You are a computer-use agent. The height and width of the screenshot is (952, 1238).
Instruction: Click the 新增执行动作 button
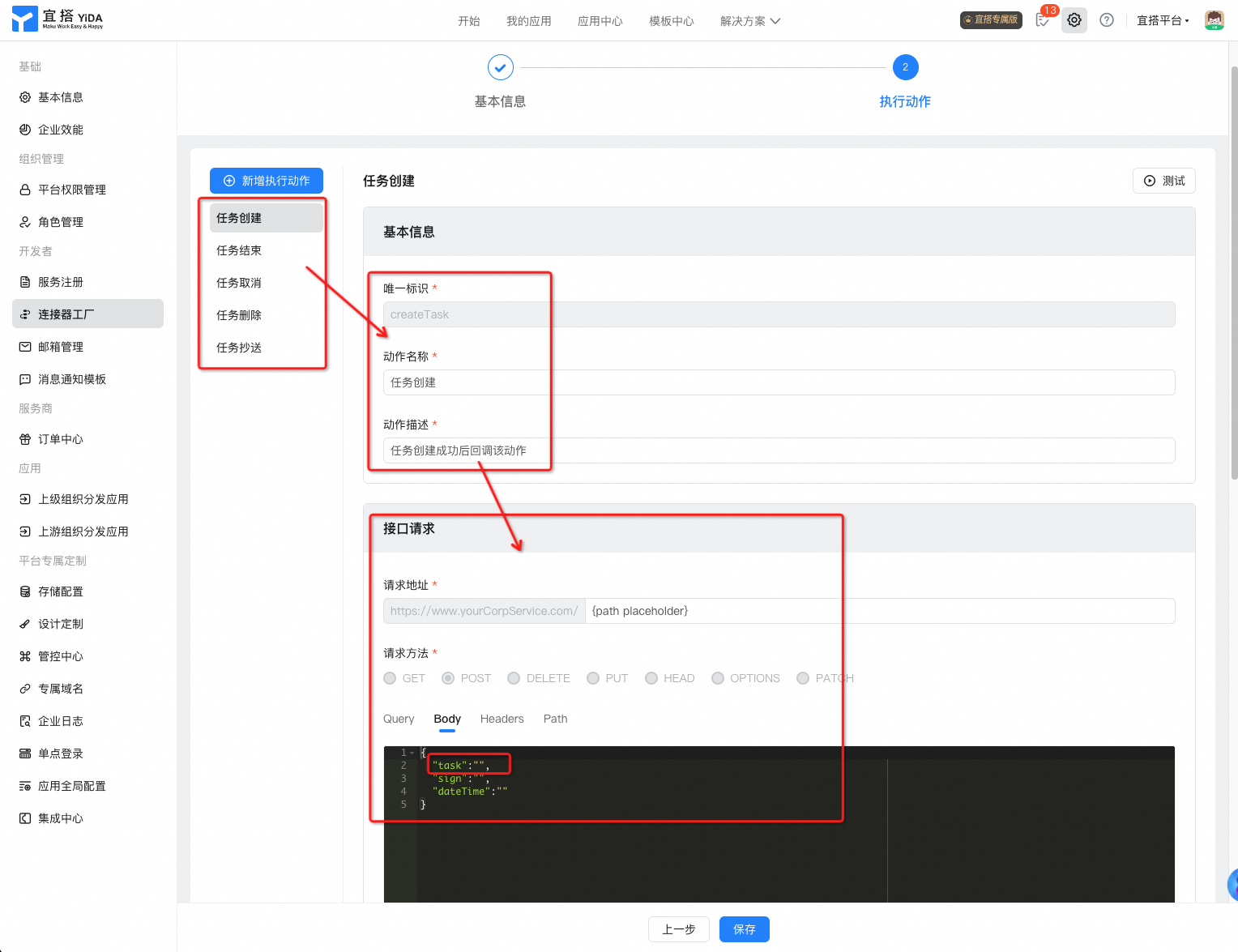pyautogui.click(x=267, y=181)
